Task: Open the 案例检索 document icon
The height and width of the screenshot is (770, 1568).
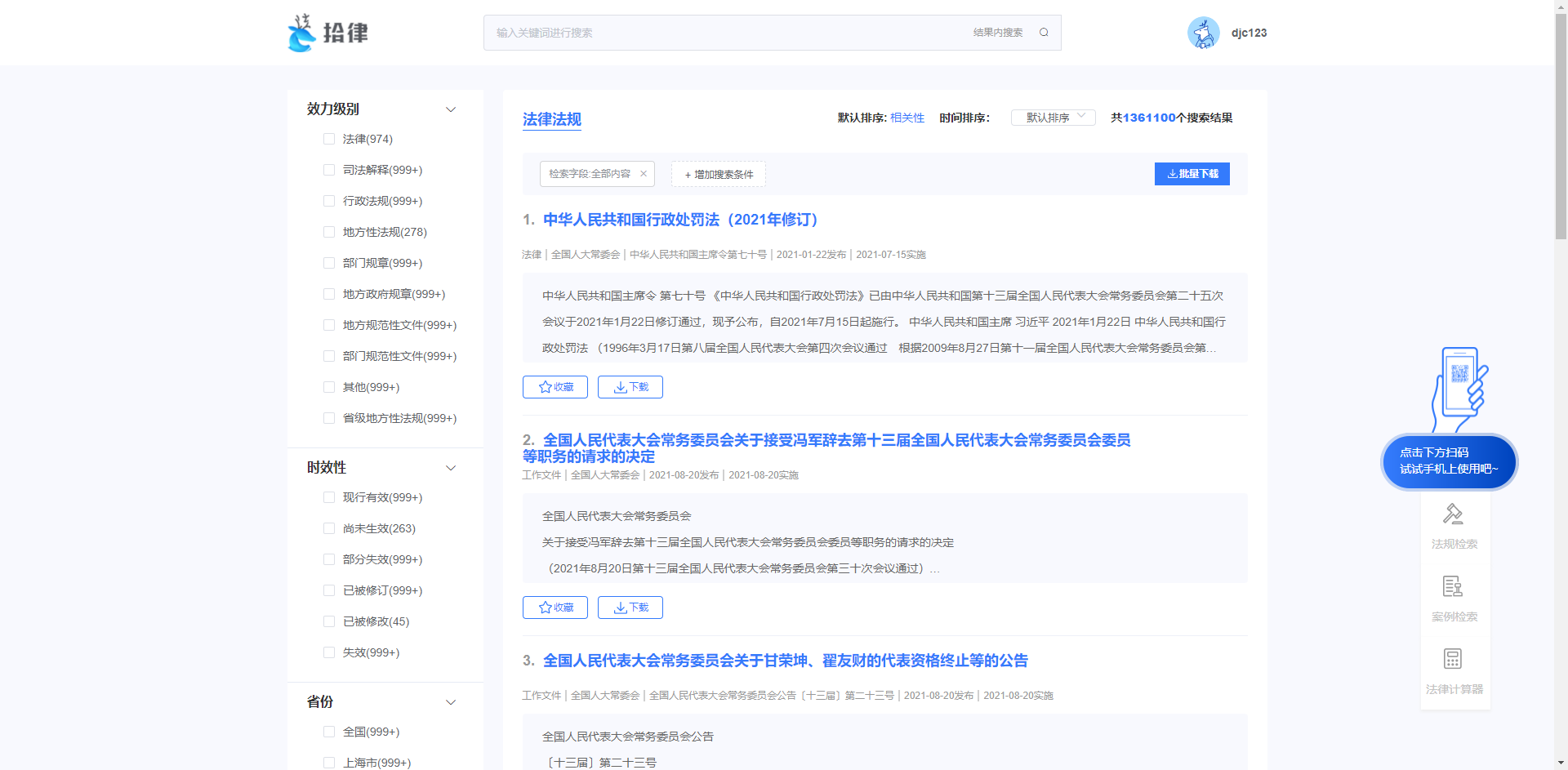Action: click(x=1453, y=587)
